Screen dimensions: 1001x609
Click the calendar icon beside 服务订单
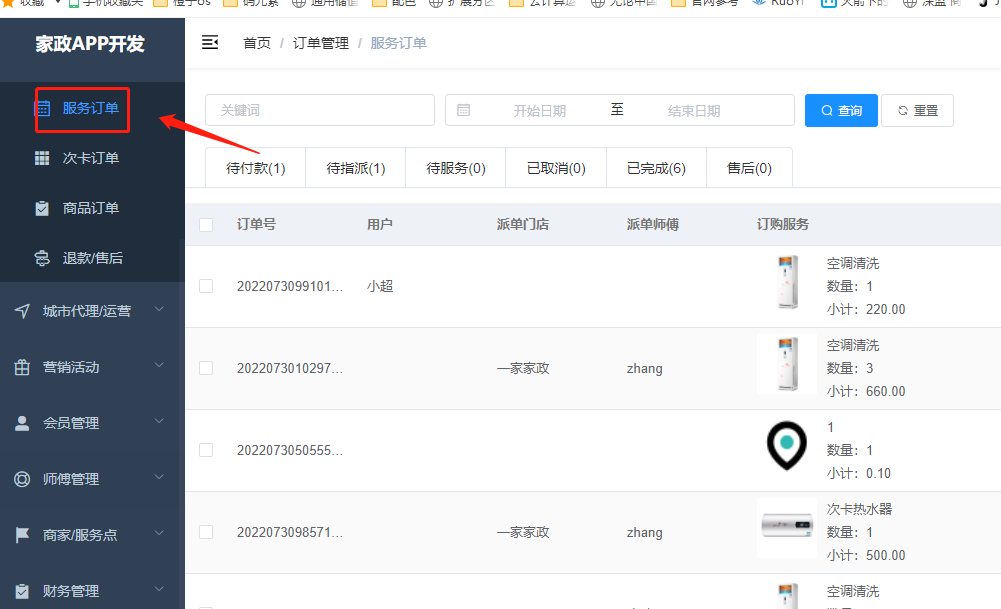coord(42,109)
